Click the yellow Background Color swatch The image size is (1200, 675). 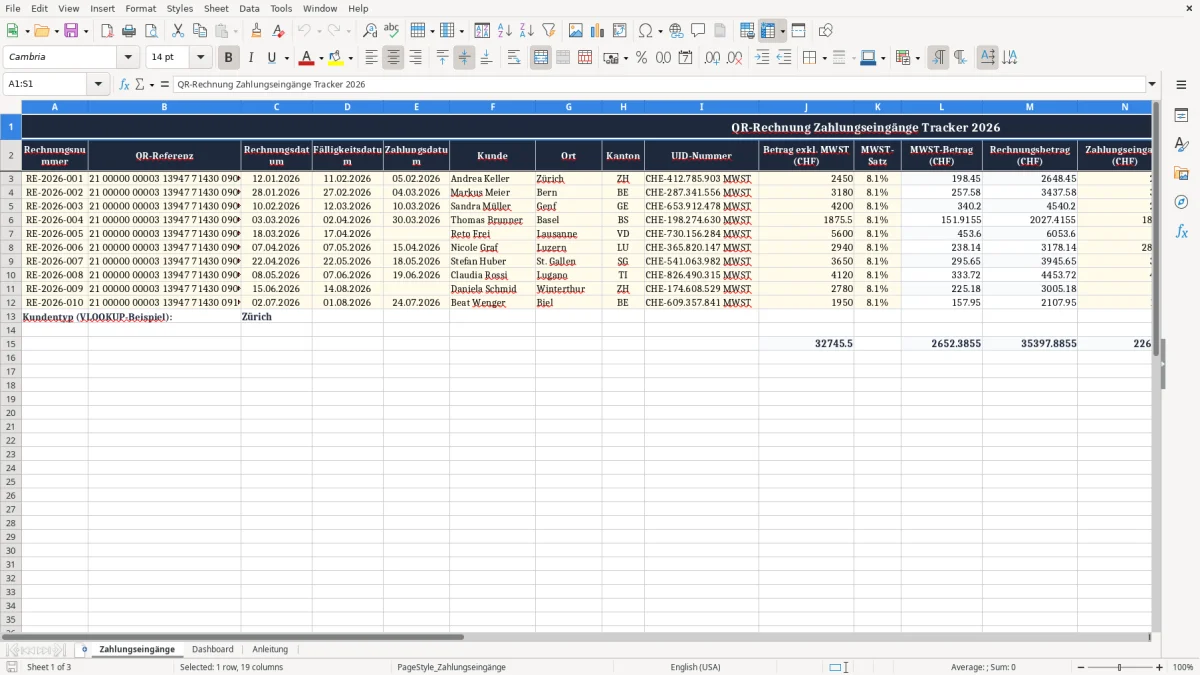(x=336, y=58)
